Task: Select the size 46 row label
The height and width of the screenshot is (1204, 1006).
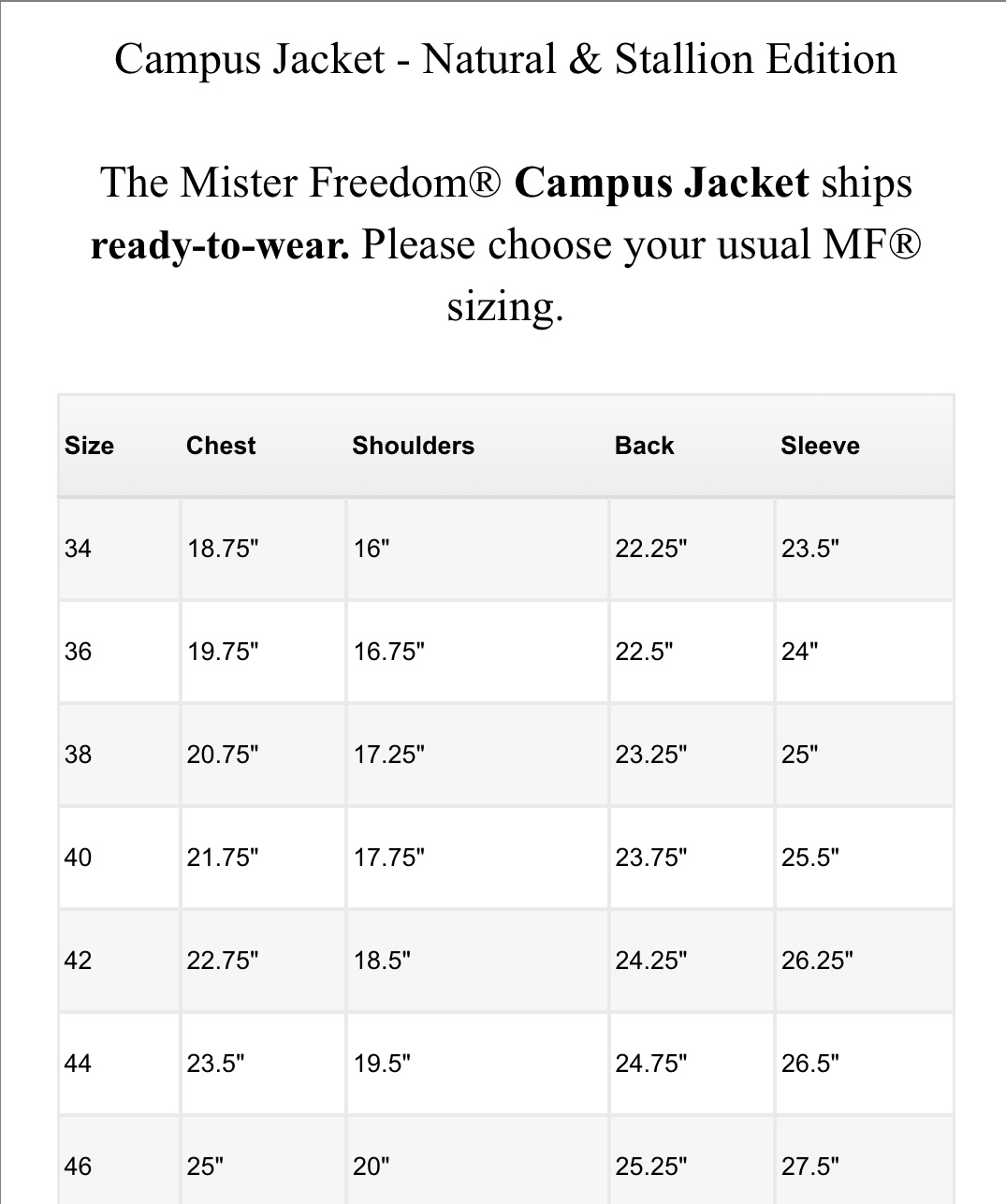Action: (79, 1167)
